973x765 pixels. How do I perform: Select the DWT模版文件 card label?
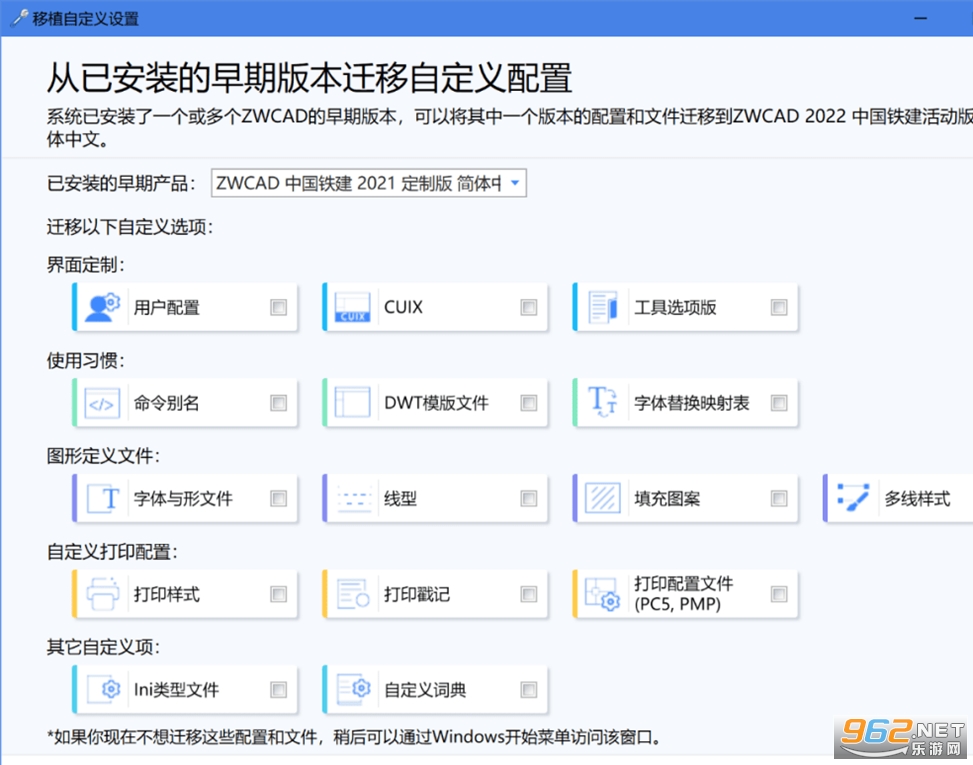click(x=436, y=403)
